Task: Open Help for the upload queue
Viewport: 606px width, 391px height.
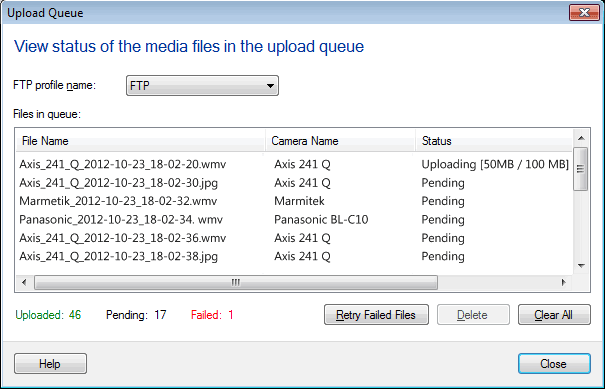Action: (x=50, y=364)
